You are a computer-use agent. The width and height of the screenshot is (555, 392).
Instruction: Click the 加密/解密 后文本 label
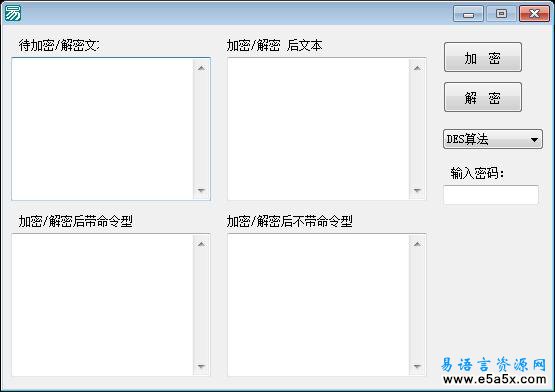pyautogui.click(x=274, y=45)
